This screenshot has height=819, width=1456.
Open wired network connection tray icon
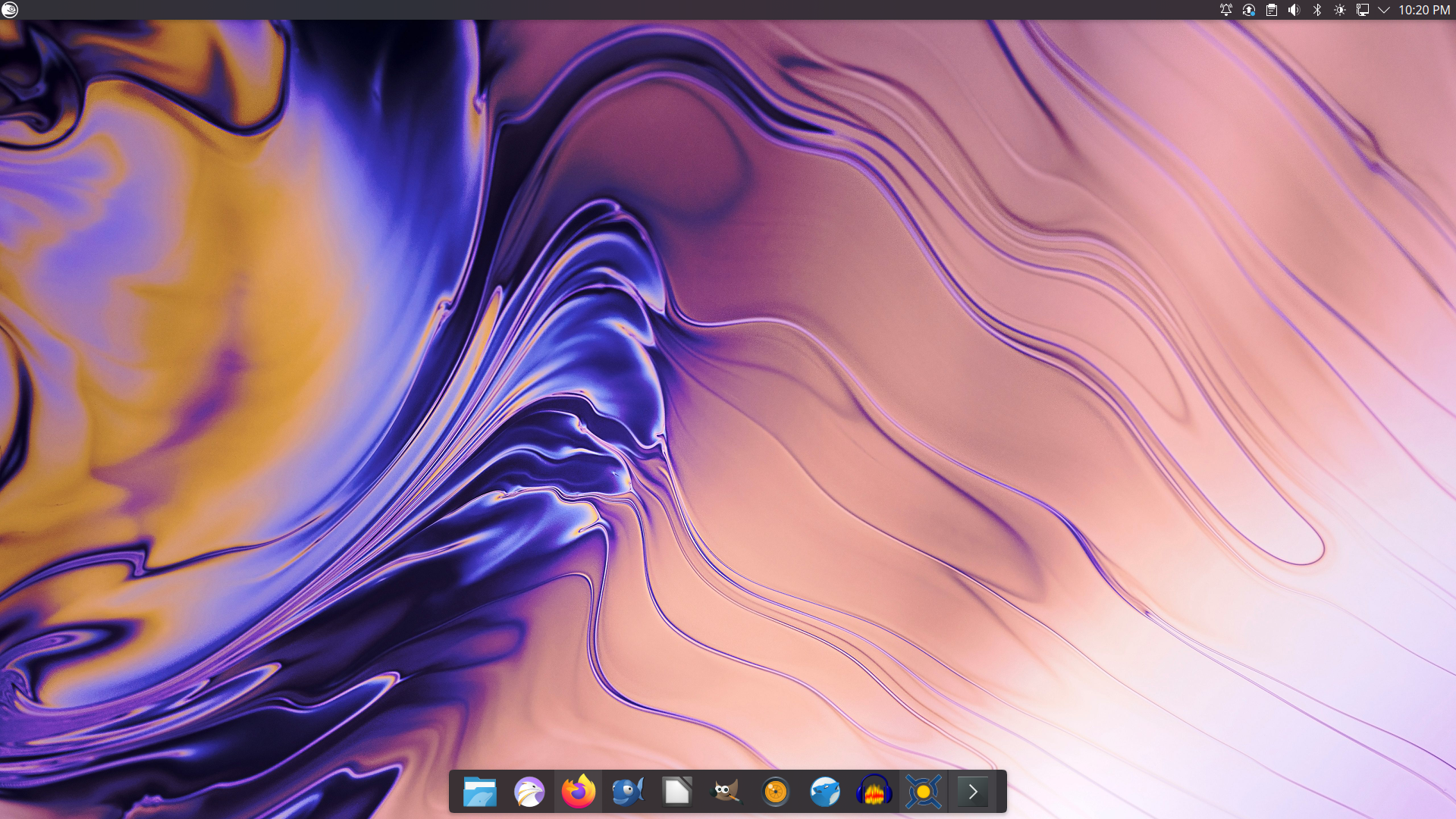point(1362,10)
